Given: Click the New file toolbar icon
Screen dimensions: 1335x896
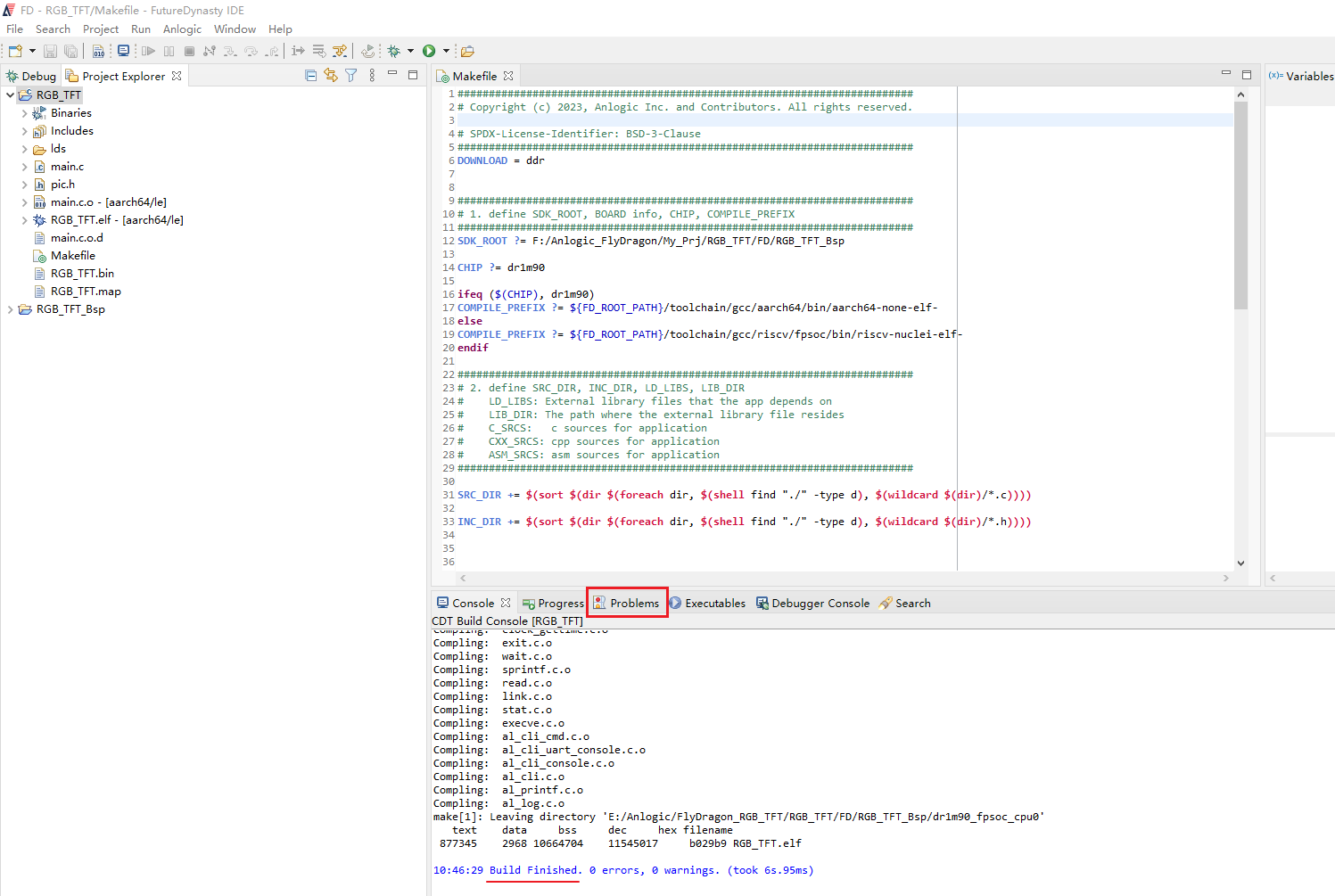Looking at the screenshot, I should click(x=15, y=51).
